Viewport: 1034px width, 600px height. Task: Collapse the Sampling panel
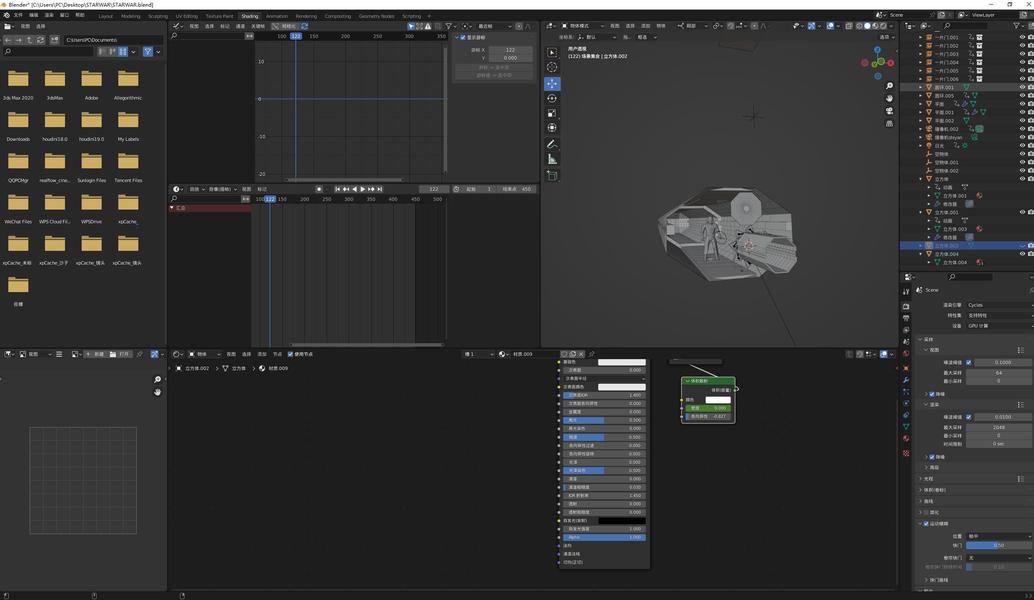(x=921, y=340)
